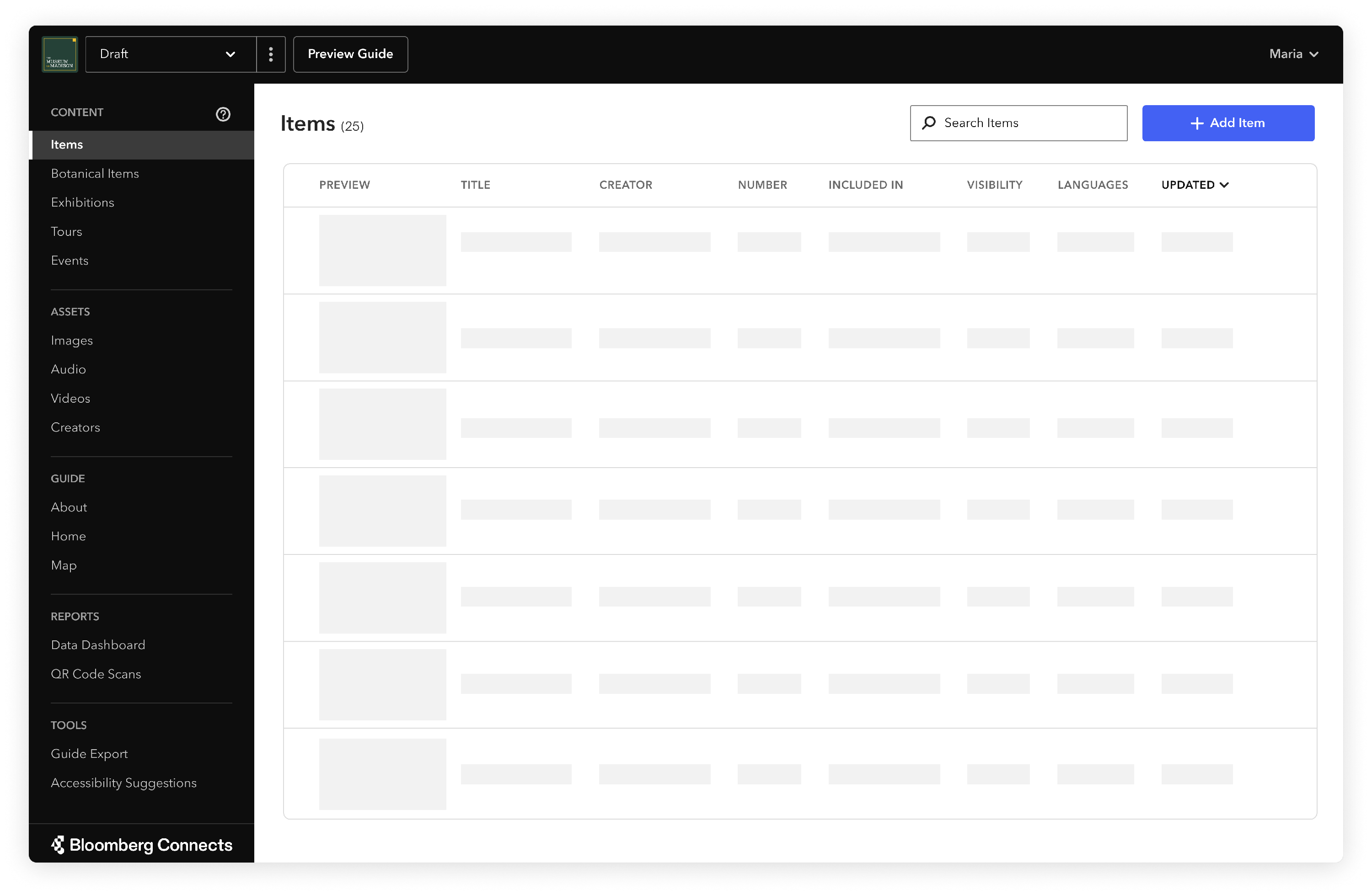Click the Museum of Madison logo icon

(x=60, y=54)
